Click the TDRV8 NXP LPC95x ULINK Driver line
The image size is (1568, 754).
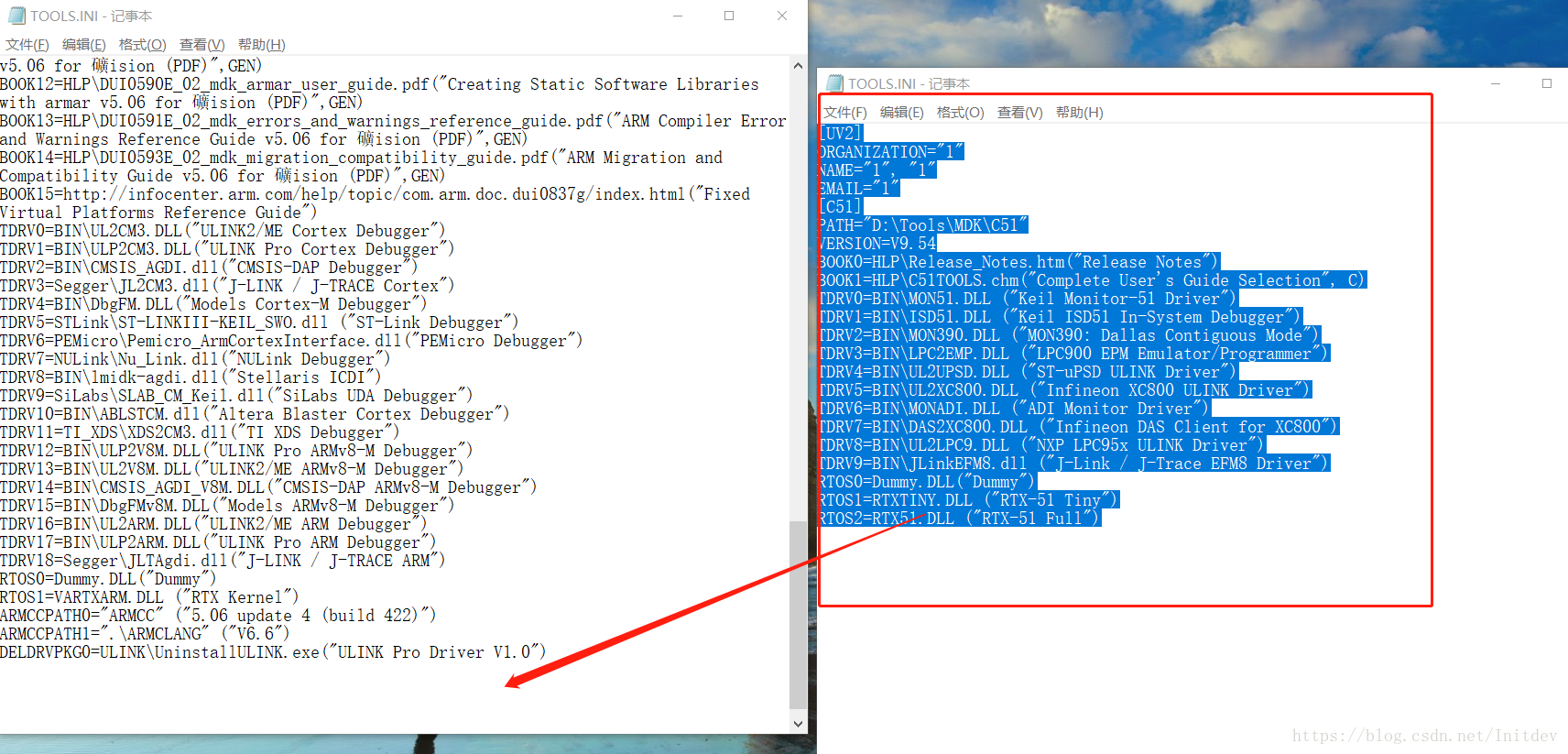click(1042, 445)
